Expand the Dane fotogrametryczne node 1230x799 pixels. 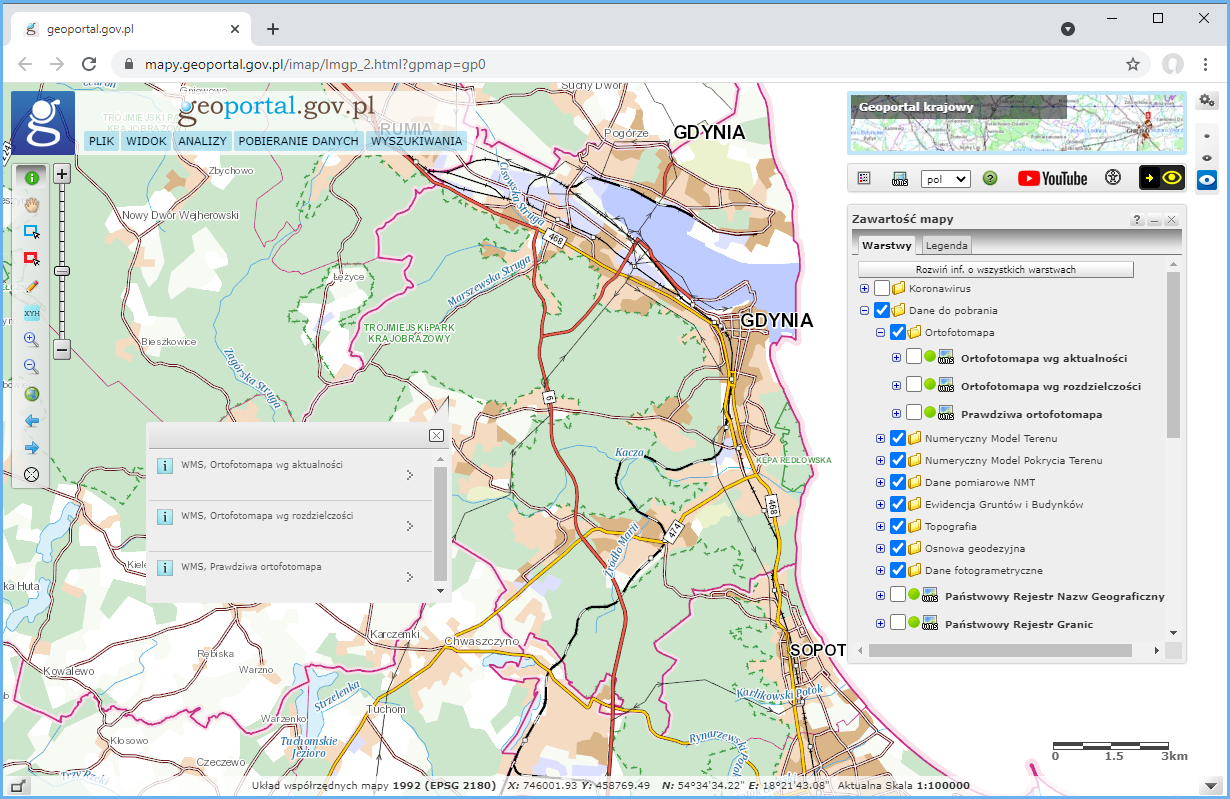(881, 570)
